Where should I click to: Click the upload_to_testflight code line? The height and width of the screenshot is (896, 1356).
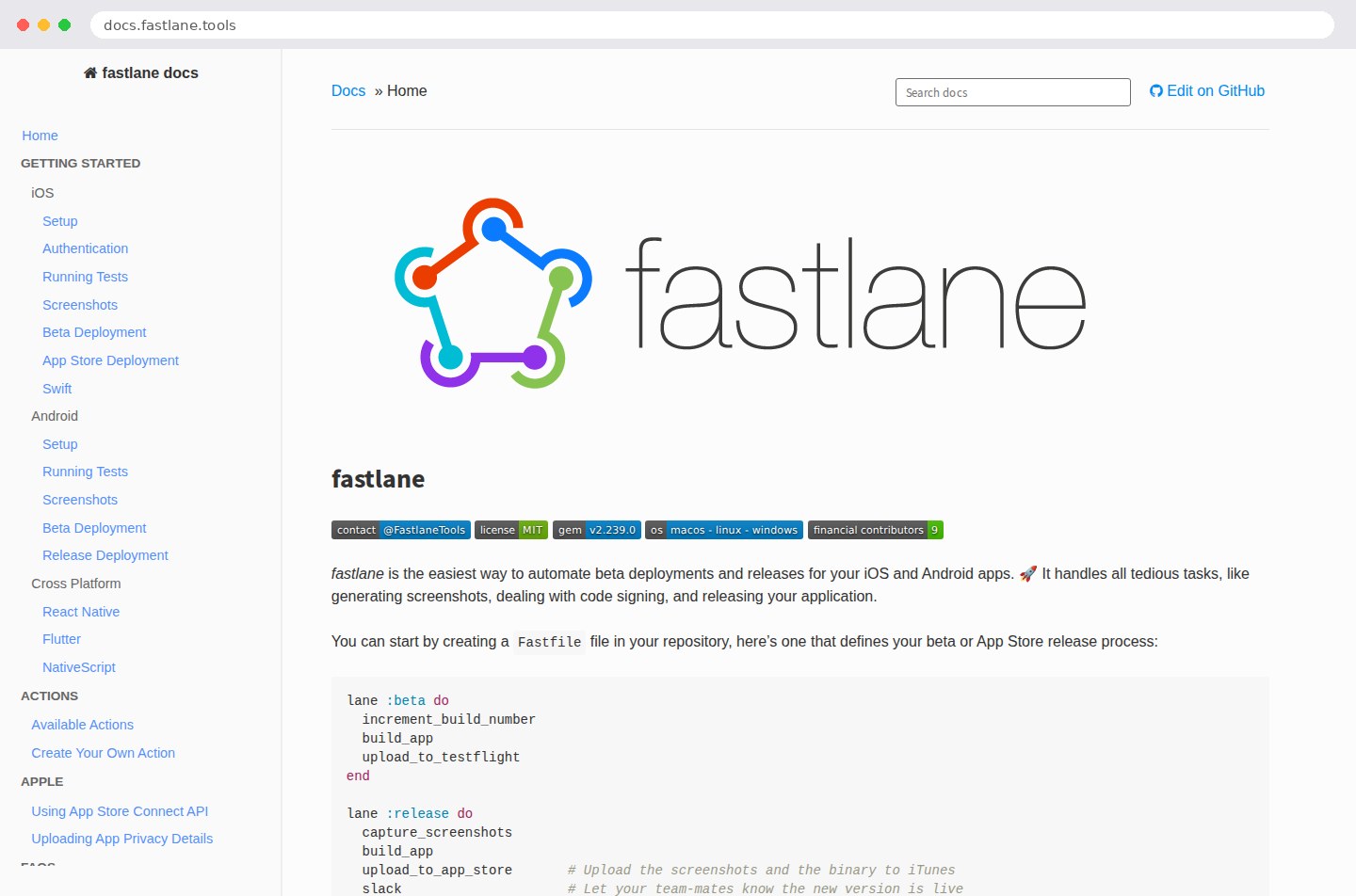[441, 757]
